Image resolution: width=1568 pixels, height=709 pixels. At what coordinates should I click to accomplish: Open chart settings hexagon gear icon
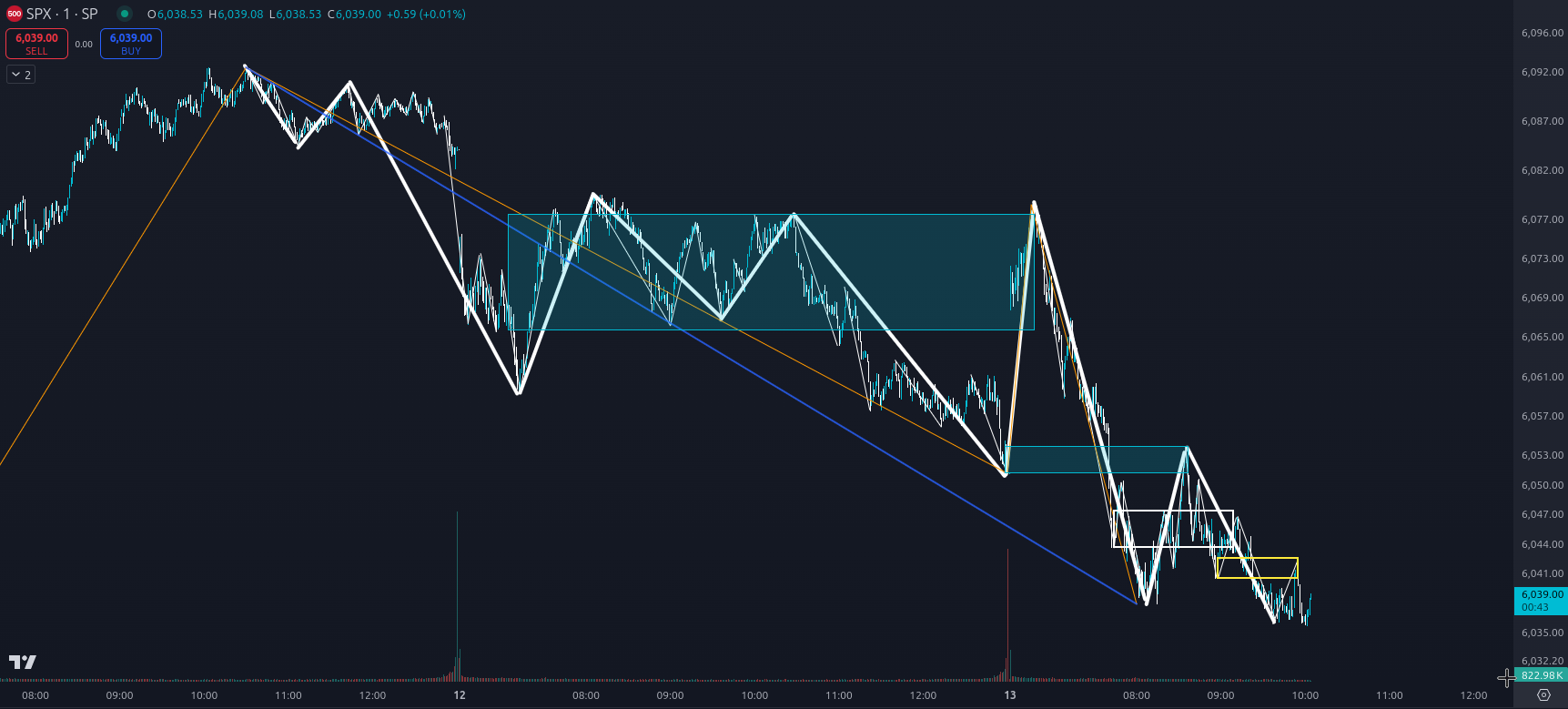coord(1543,694)
